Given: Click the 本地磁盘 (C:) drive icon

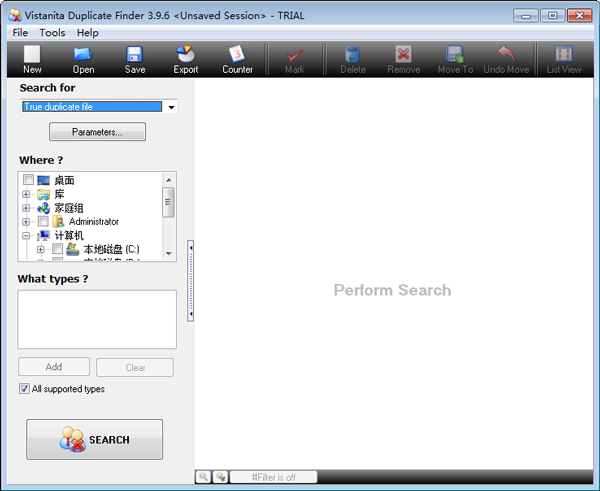Looking at the screenshot, I should (x=73, y=249).
